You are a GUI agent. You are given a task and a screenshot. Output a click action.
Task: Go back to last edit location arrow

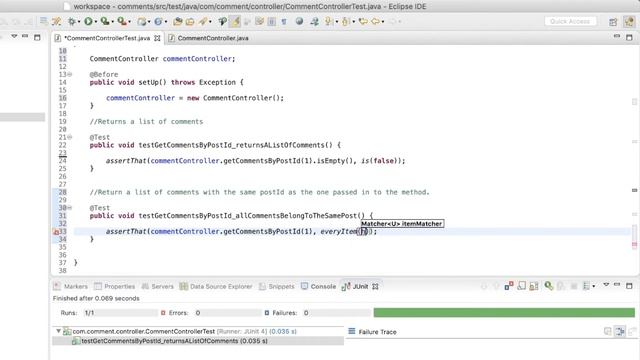click(363, 21)
